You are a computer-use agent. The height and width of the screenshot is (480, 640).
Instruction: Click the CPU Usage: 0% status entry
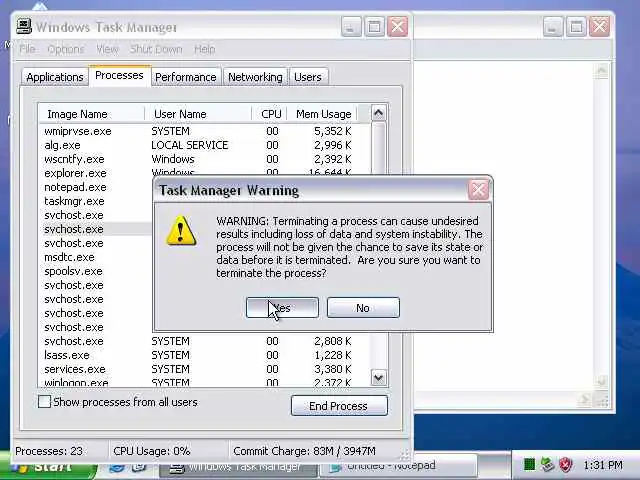click(x=152, y=451)
